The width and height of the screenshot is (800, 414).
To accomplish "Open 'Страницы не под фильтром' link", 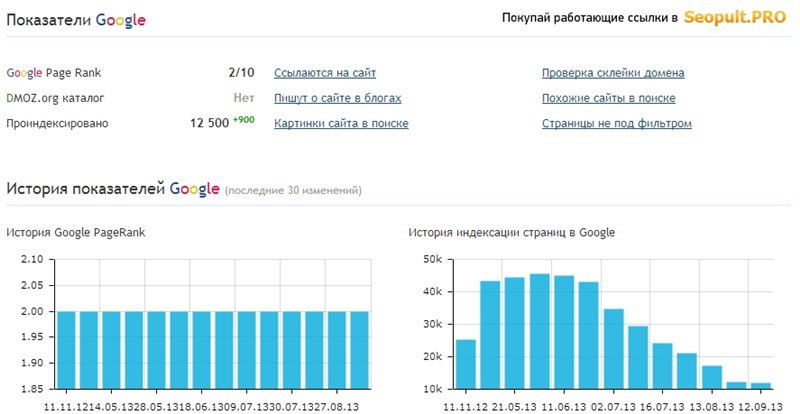I will point(617,124).
